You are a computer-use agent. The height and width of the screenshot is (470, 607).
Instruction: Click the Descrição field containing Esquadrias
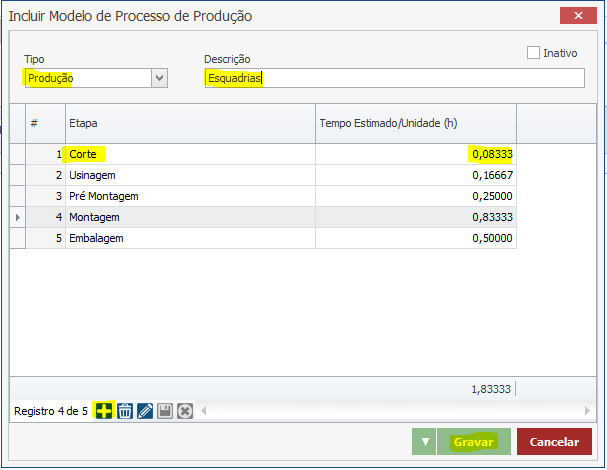(394, 78)
